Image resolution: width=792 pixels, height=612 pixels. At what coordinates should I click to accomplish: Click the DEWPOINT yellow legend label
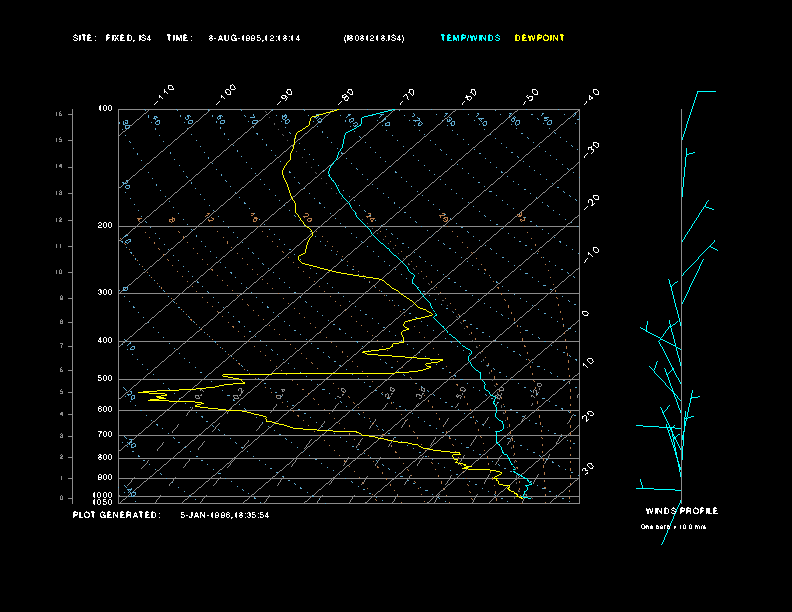pos(539,38)
